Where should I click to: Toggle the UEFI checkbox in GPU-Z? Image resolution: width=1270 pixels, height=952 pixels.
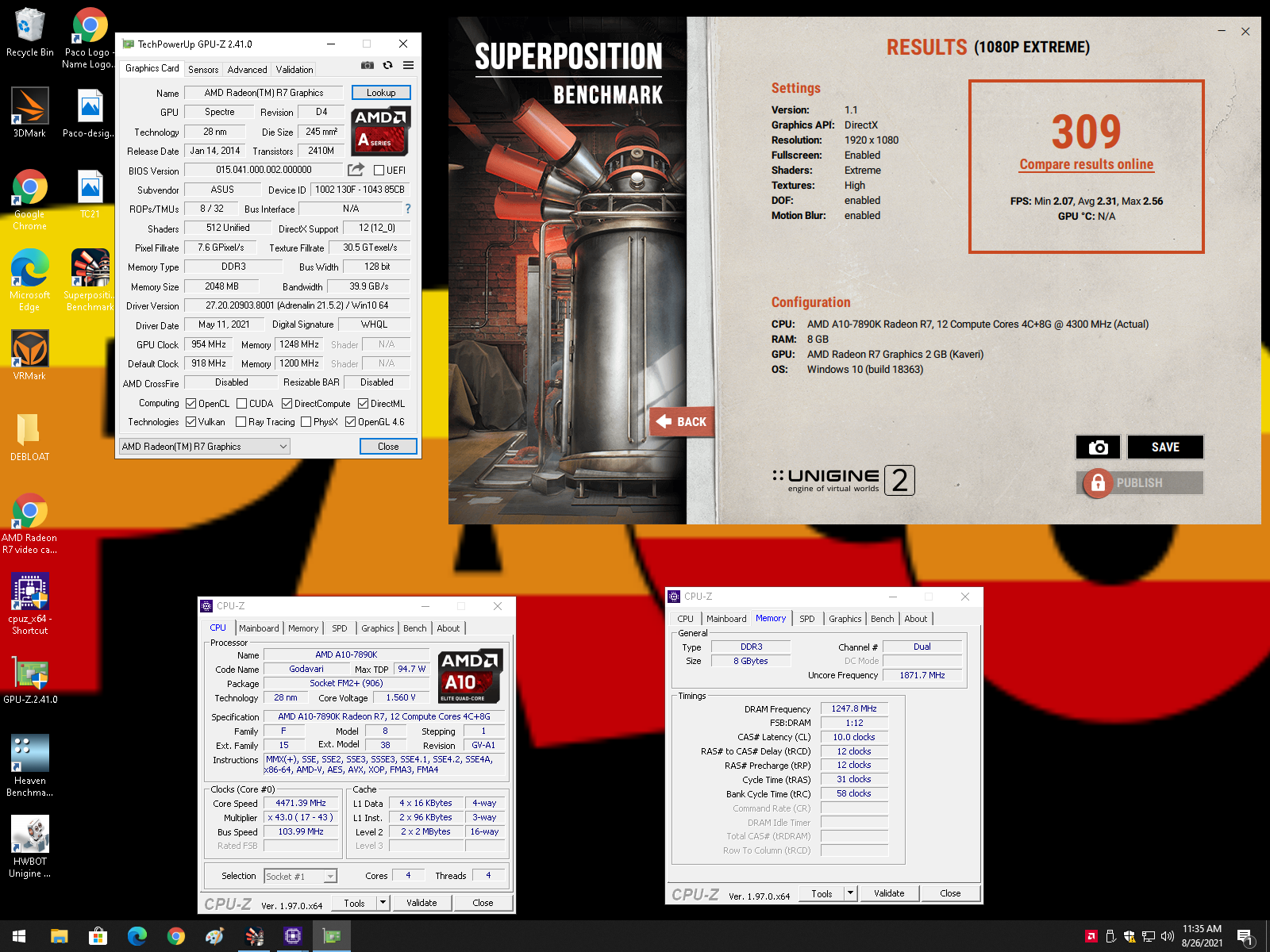pyautogui.click(x=379, y=171)
